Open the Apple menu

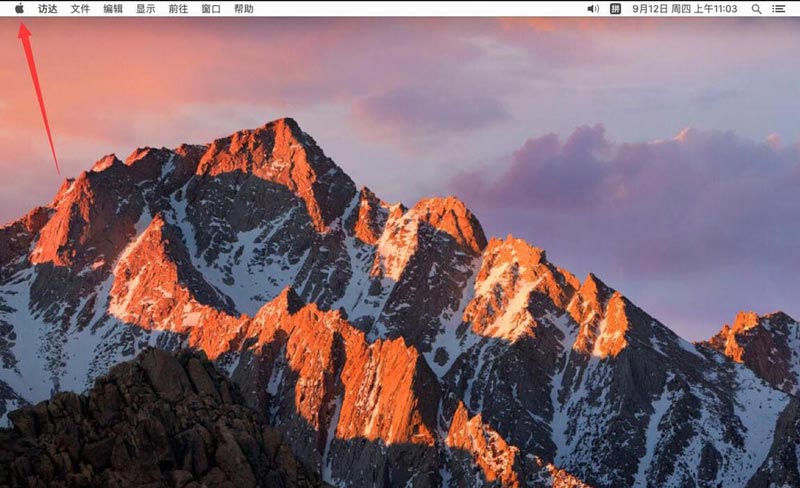point(19,8)
